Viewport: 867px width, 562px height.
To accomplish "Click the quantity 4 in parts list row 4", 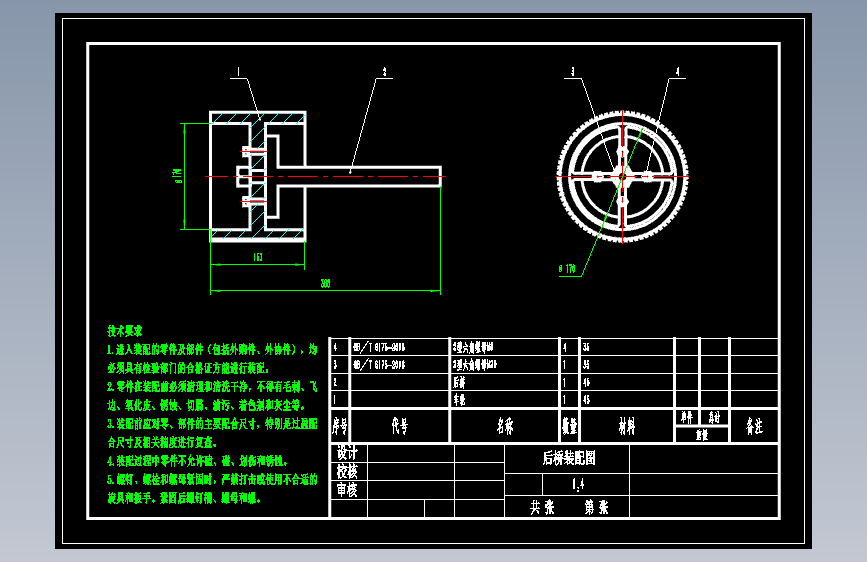I will point(565,347).
